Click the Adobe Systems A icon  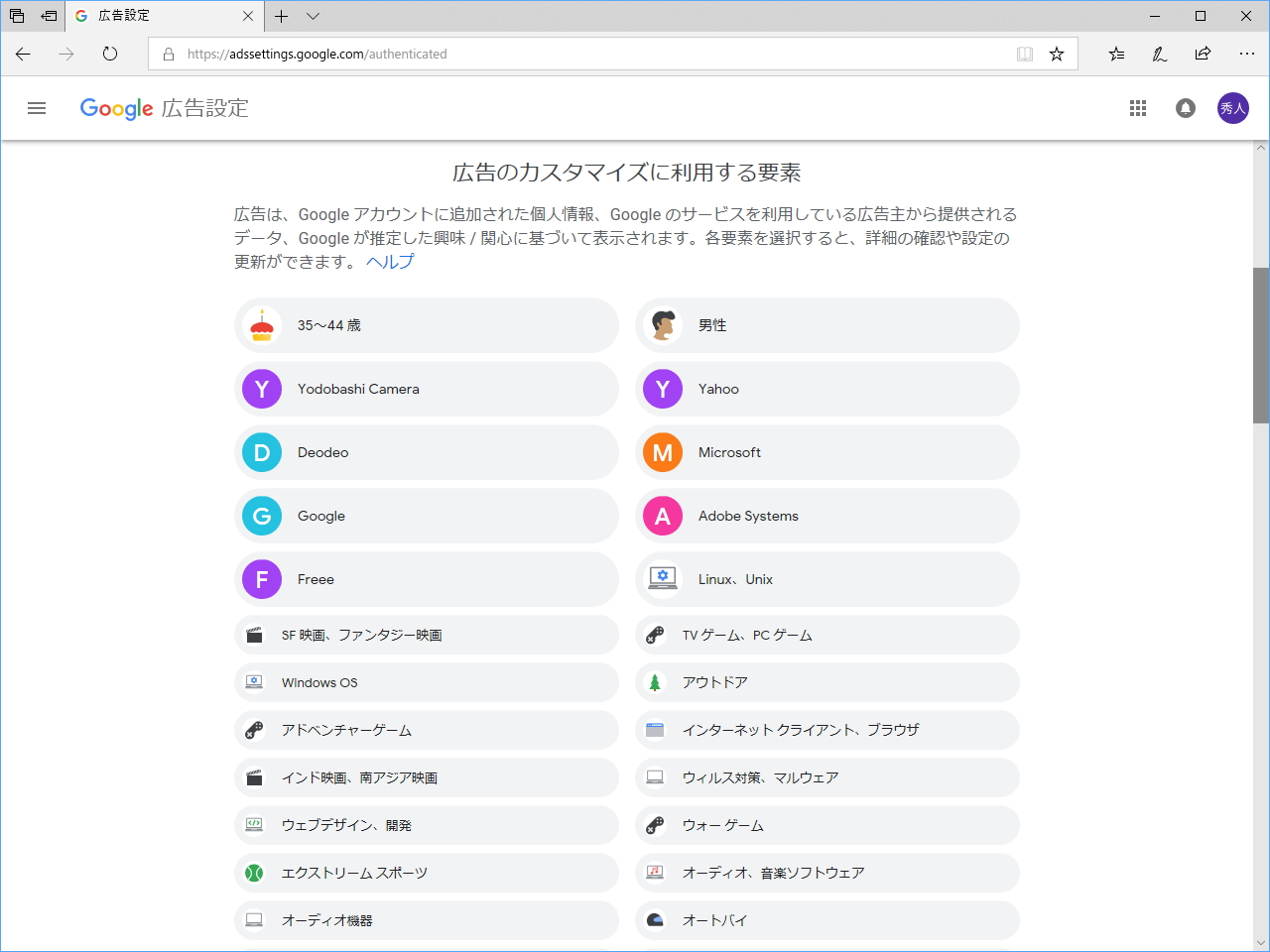pyautogui.click(x=663, y=516)
